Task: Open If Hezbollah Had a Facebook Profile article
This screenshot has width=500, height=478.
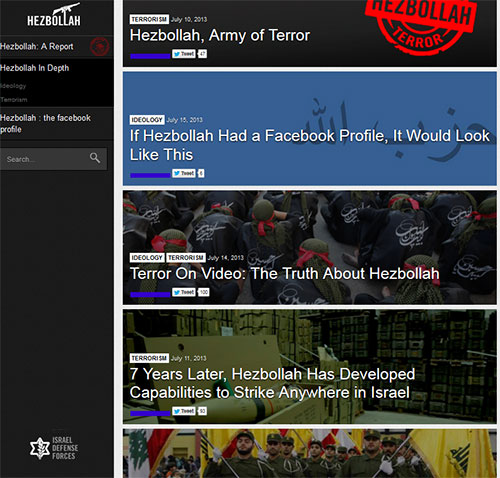Action: tap(310, 145)
